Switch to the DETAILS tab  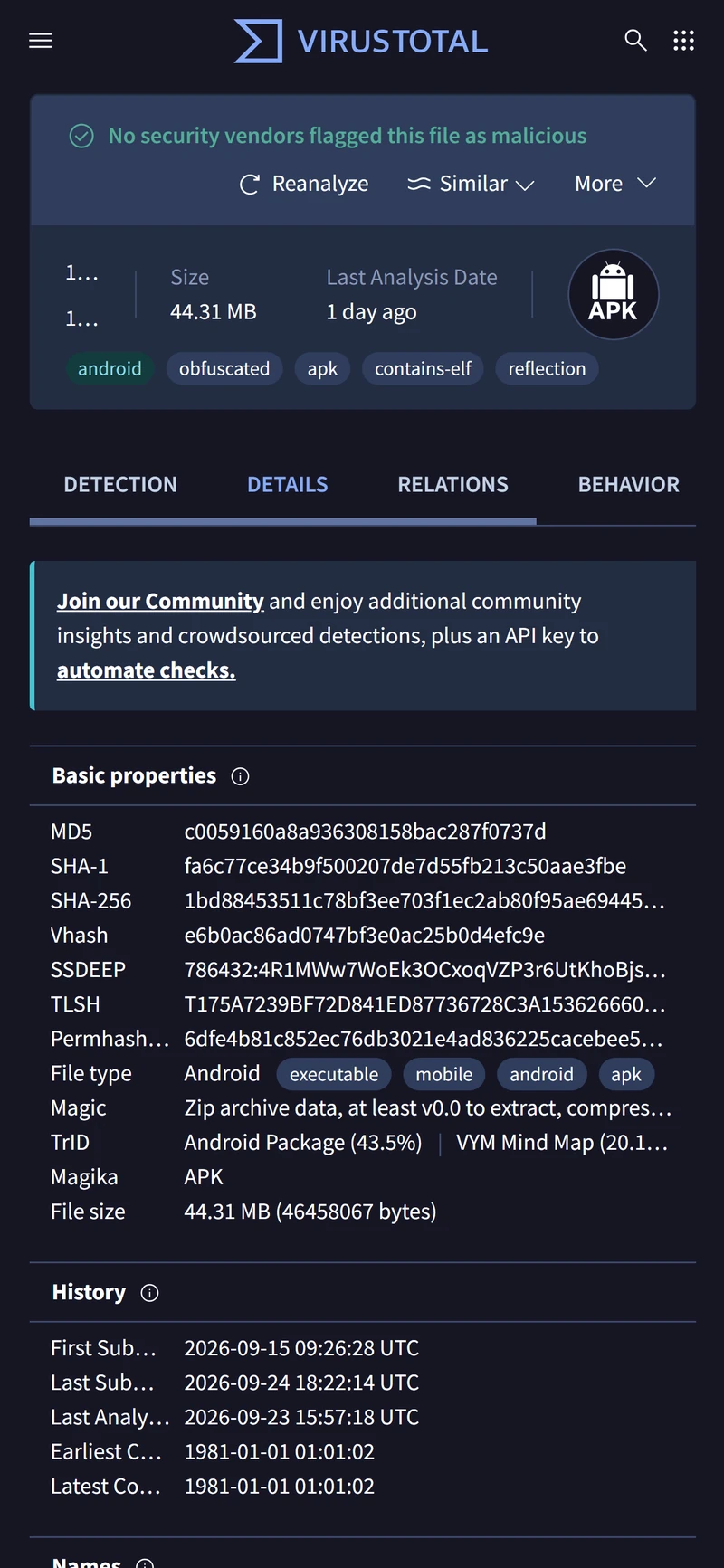click(288, 485)
